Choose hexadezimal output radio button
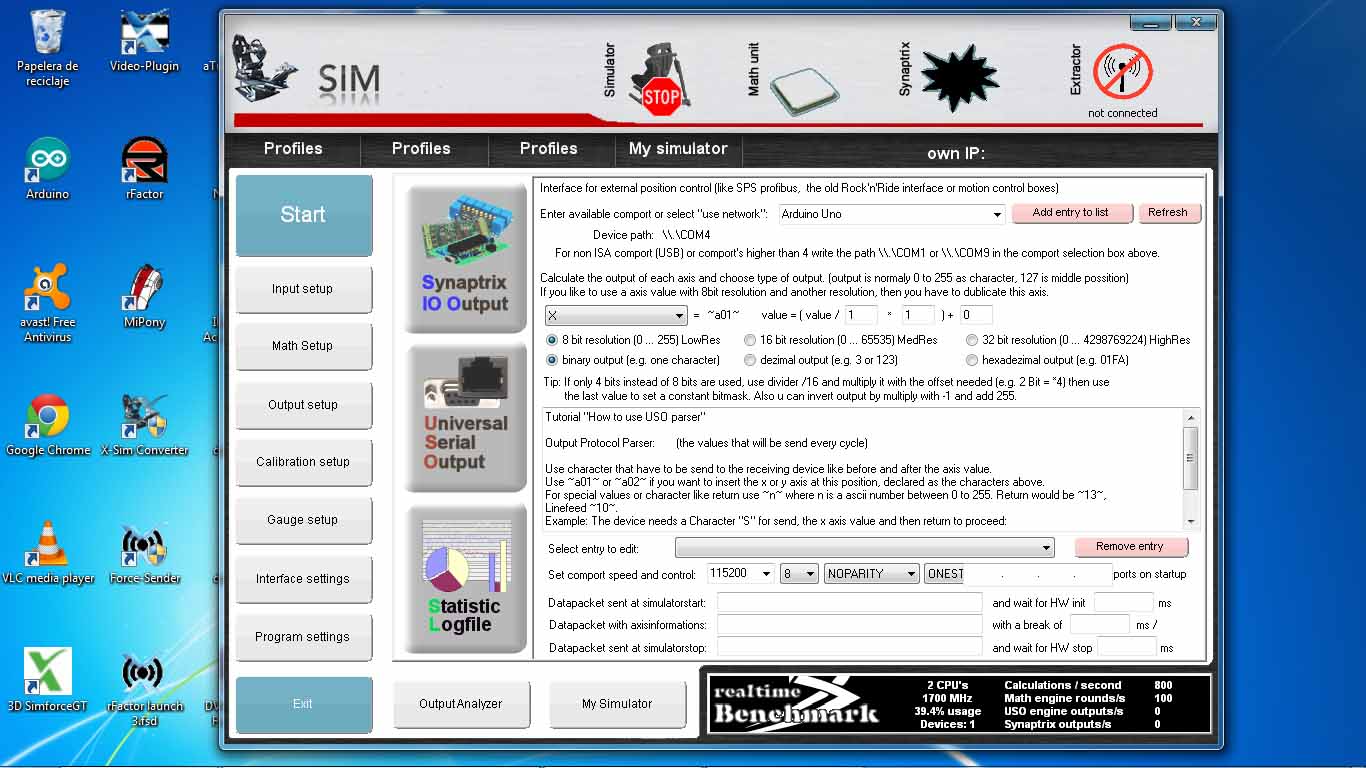This screenshot has height=768, width=1366. pos(972,360)
